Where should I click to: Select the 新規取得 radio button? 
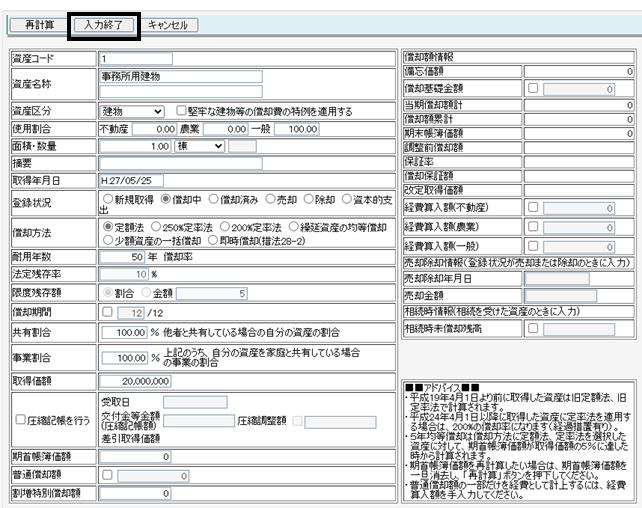[108, 199]
